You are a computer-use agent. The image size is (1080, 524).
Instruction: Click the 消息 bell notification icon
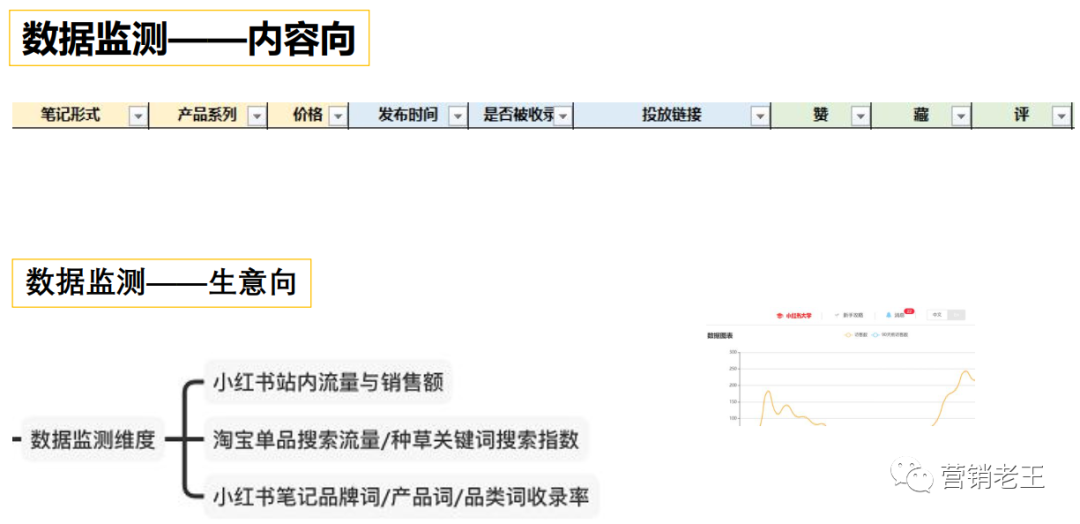[888, 315]
